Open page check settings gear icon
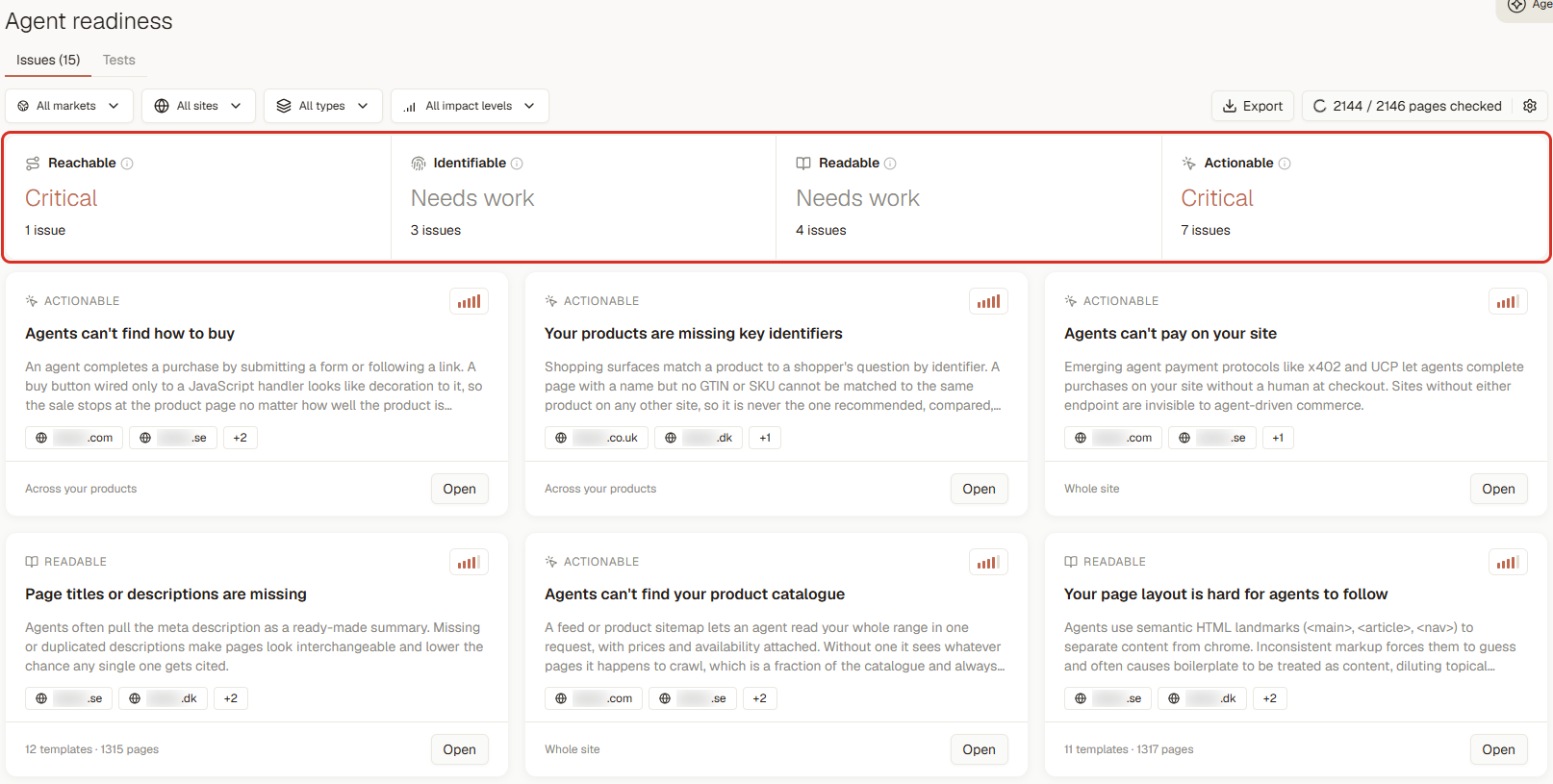Image resolution: width=1553 pixels, height=784 pixels. pyautogui.click(x=1529, y=106)
